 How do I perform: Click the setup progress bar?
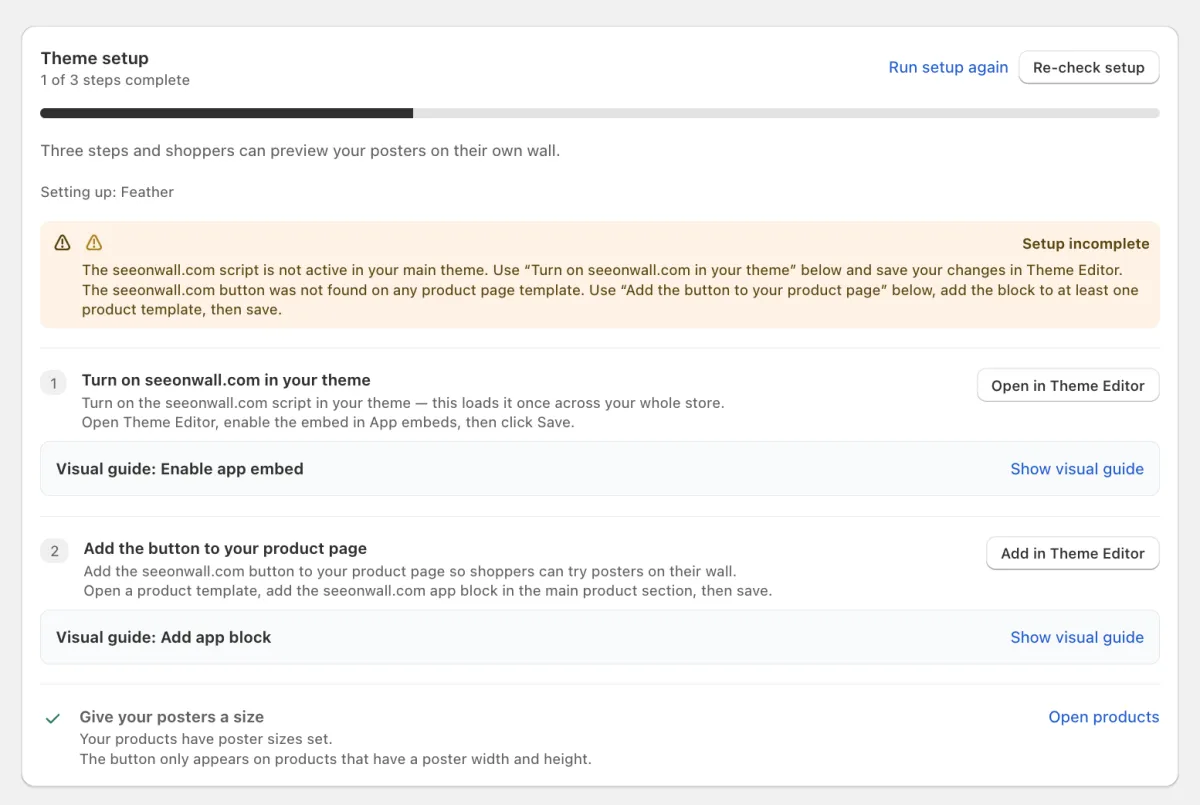pyautogui.click(x=600, y=113)
